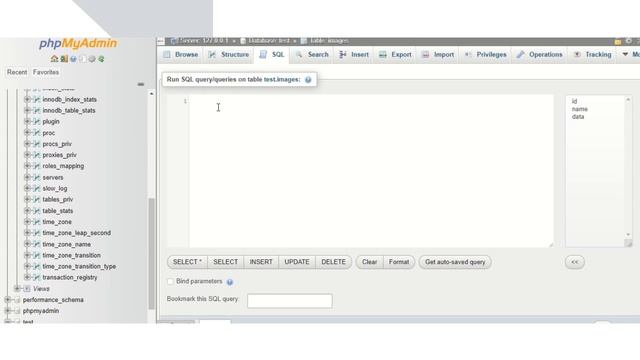Expand the Views node in tree
Image resolution: width=640 pixels, height=360 pixels.
pos(17,289)
